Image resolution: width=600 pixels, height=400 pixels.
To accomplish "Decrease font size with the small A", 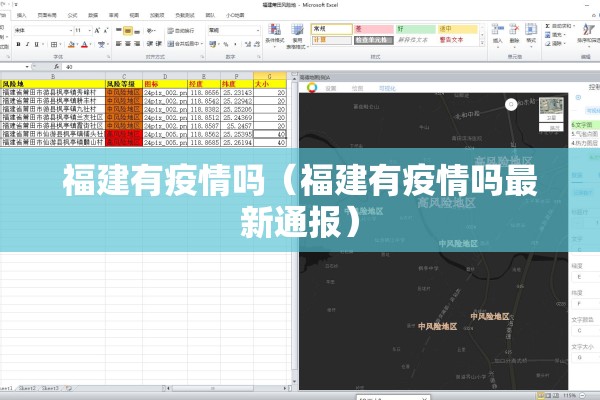I will 106,30.
